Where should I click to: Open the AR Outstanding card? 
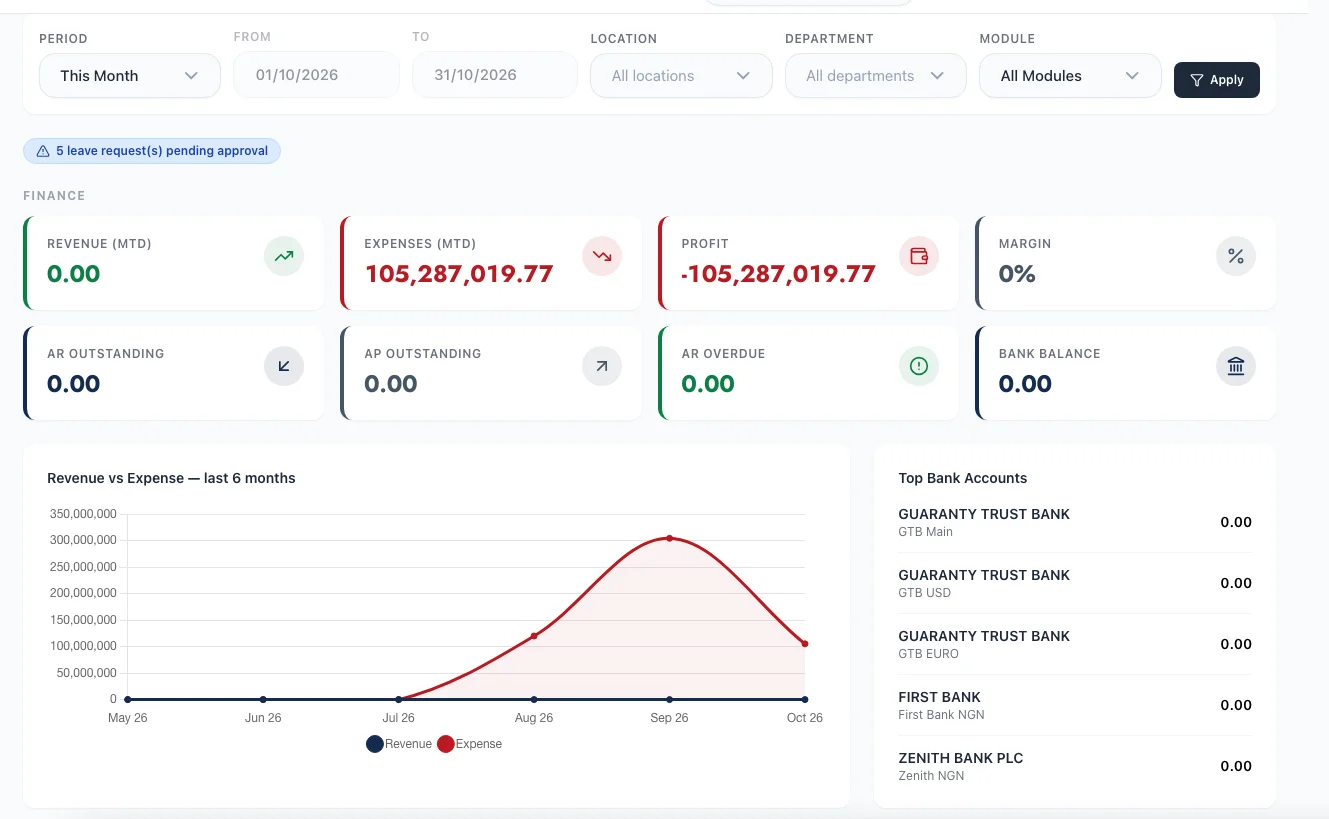click(x=174, y=373)
